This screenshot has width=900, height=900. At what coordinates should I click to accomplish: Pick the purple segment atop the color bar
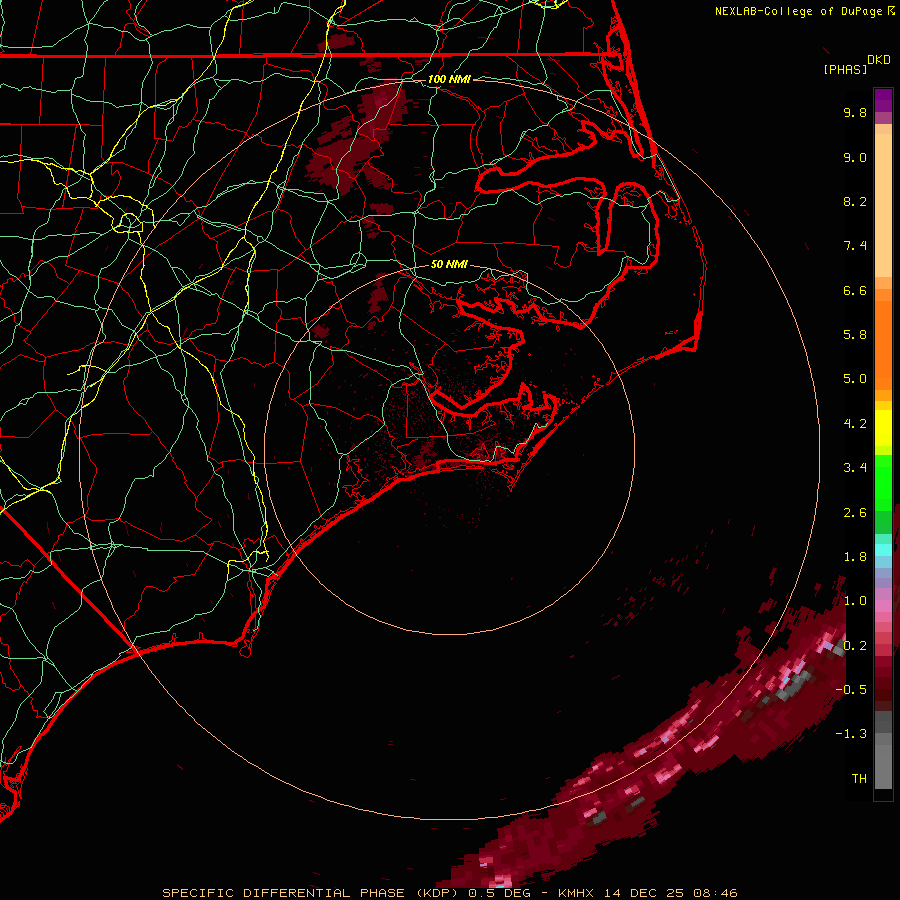(x=883, y=100)
